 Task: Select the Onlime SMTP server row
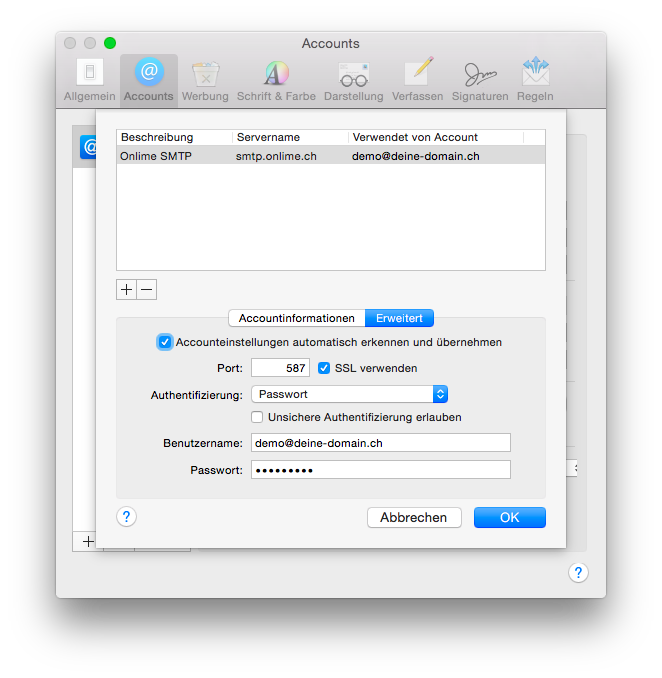coord(330,156)
